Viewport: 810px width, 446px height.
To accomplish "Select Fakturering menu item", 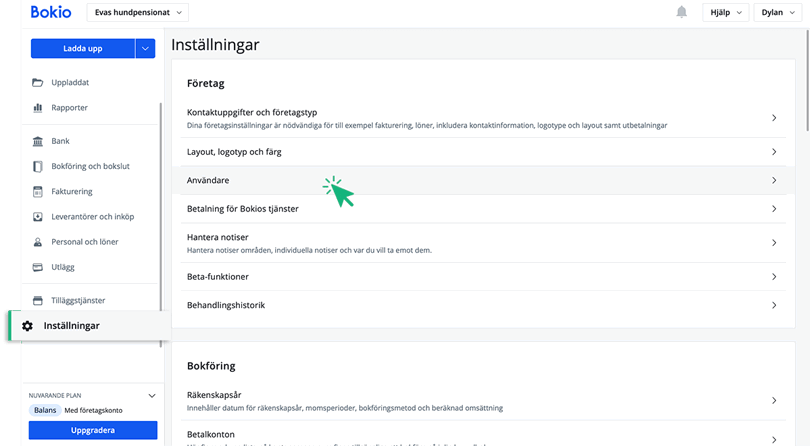I will [72, 192].
